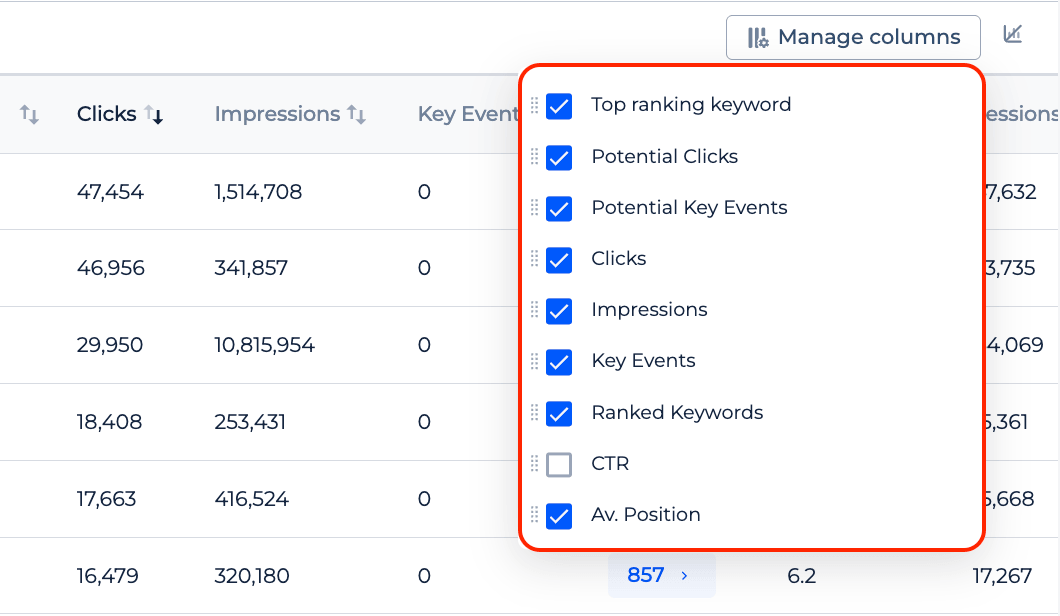The image size is (1060, 616).
Task: Click drag handle beside Key Events option
Action: pyautogui.click(x=534, y=361)
